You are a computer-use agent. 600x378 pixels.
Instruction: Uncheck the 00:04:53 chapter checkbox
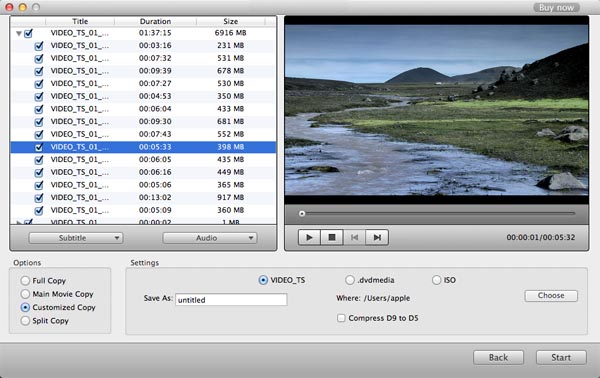[39, 96]
